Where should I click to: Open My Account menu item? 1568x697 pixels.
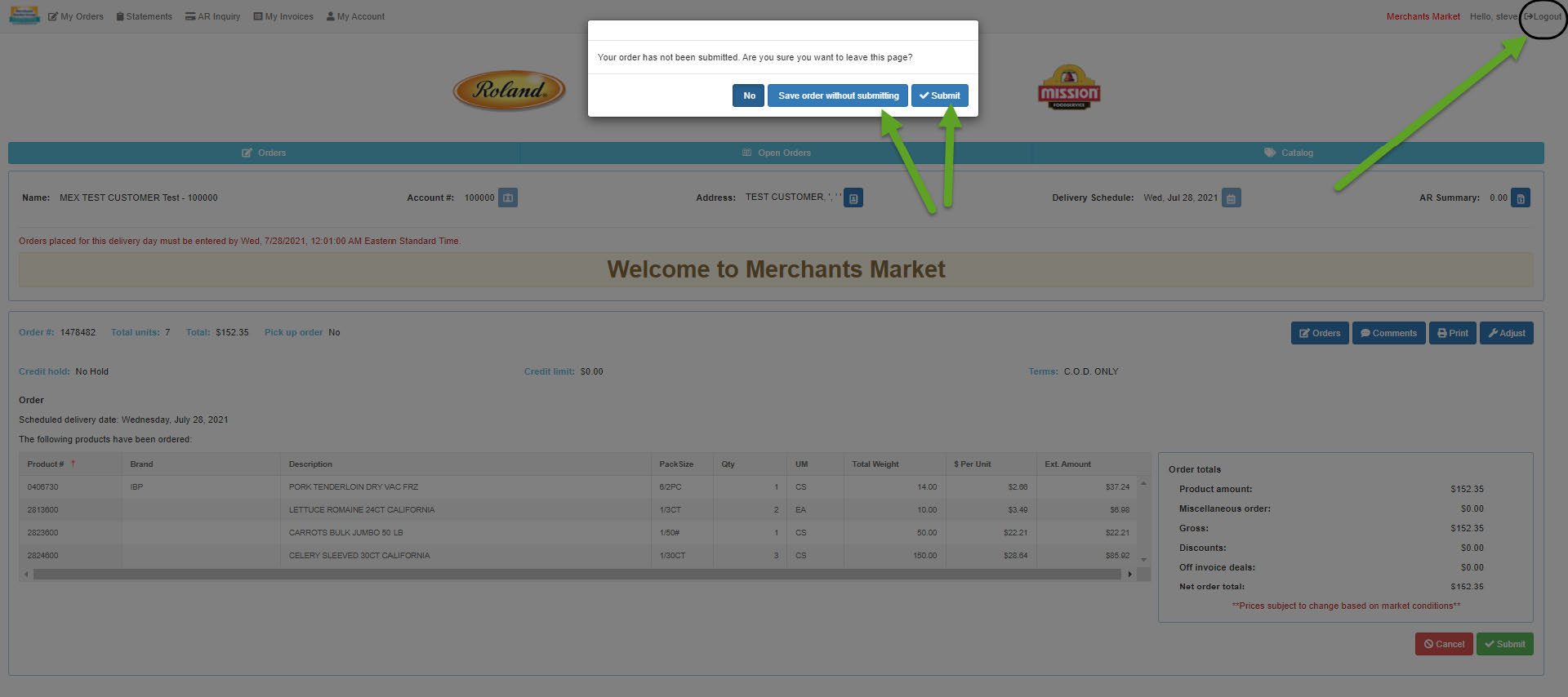355,16
